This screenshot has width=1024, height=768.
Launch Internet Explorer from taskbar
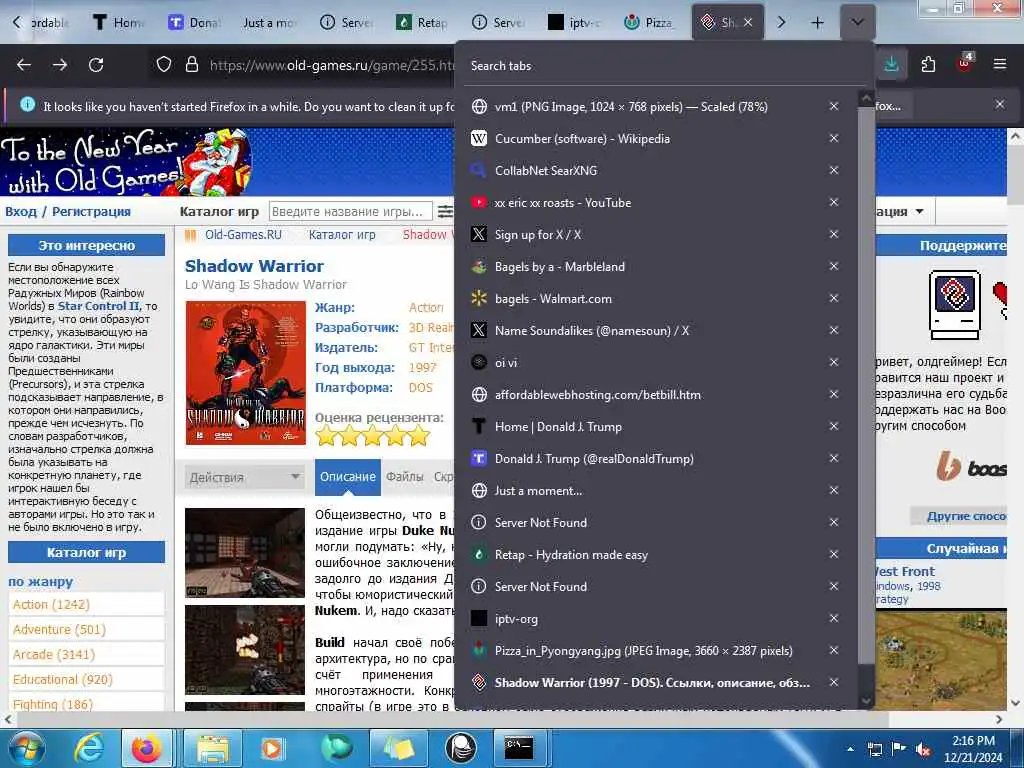89,748
